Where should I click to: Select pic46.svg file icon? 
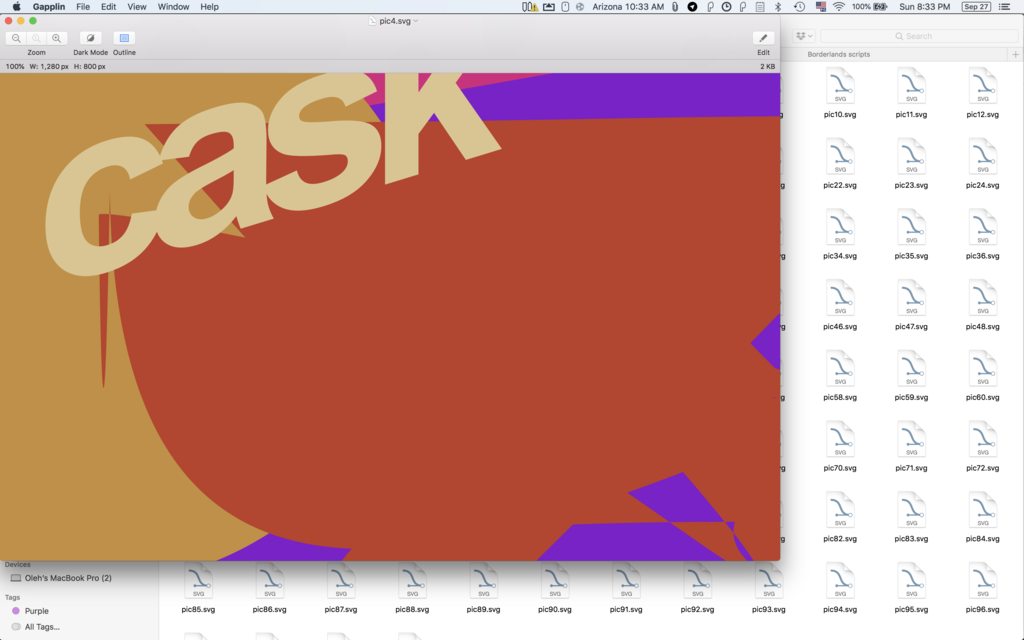840,299
